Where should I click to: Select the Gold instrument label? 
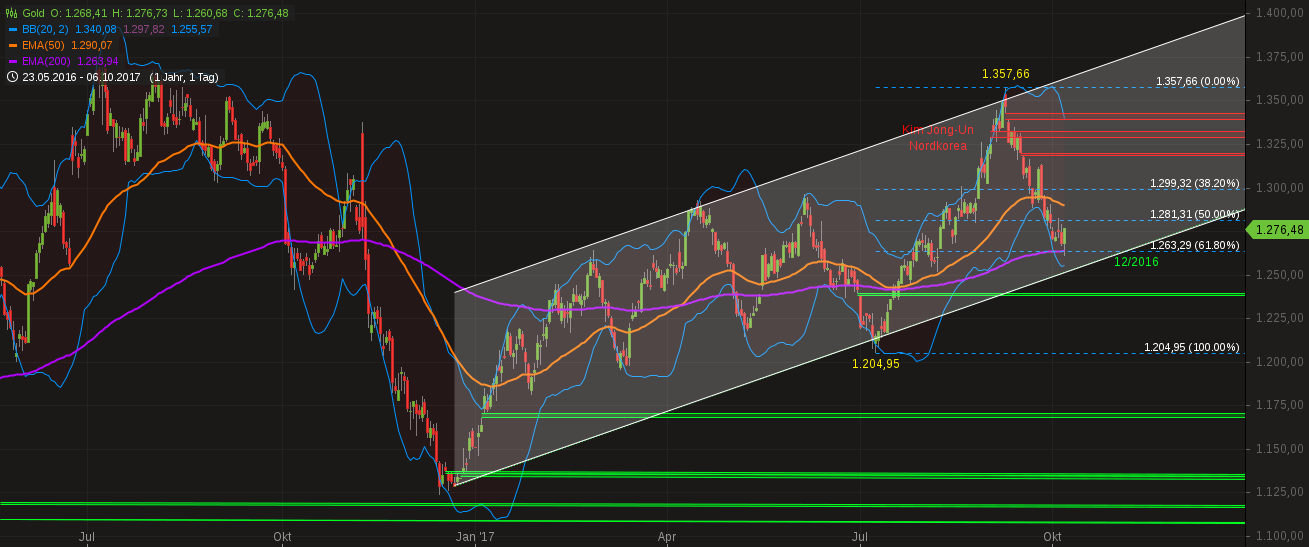[x=34, y=13]
